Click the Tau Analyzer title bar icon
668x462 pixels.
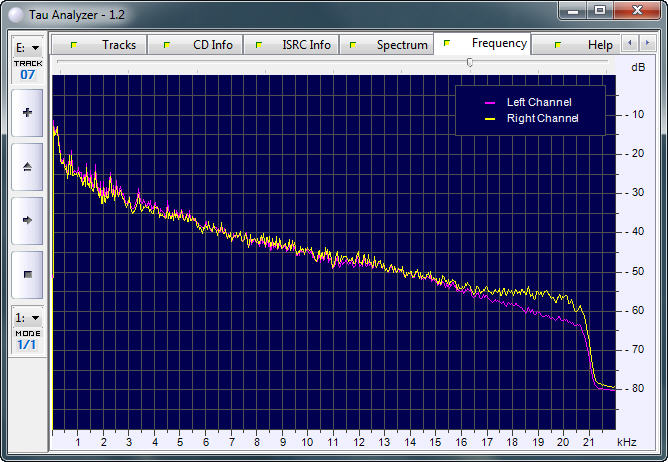click(15, 10)
